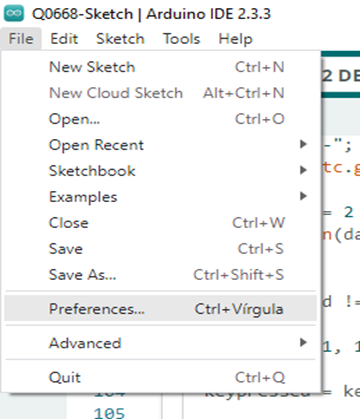Click the Sketchbook menu label
The height and width of the screenshot is (419, 360).
point(92,171)
